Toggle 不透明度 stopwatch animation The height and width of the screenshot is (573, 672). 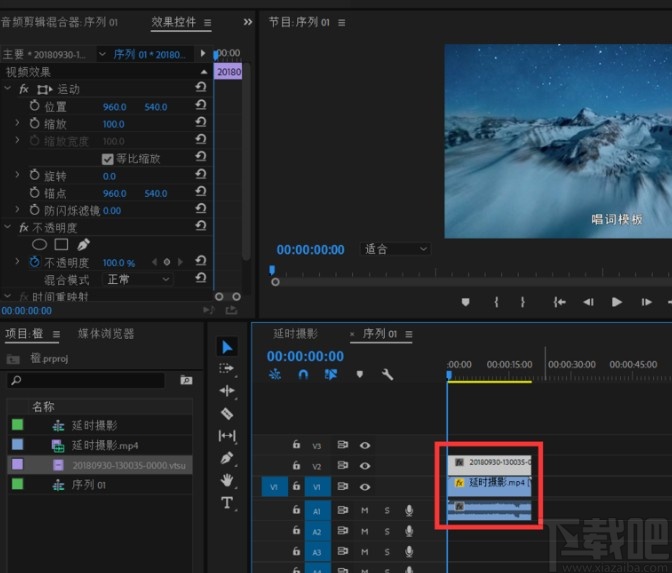(x=35, y=262)
